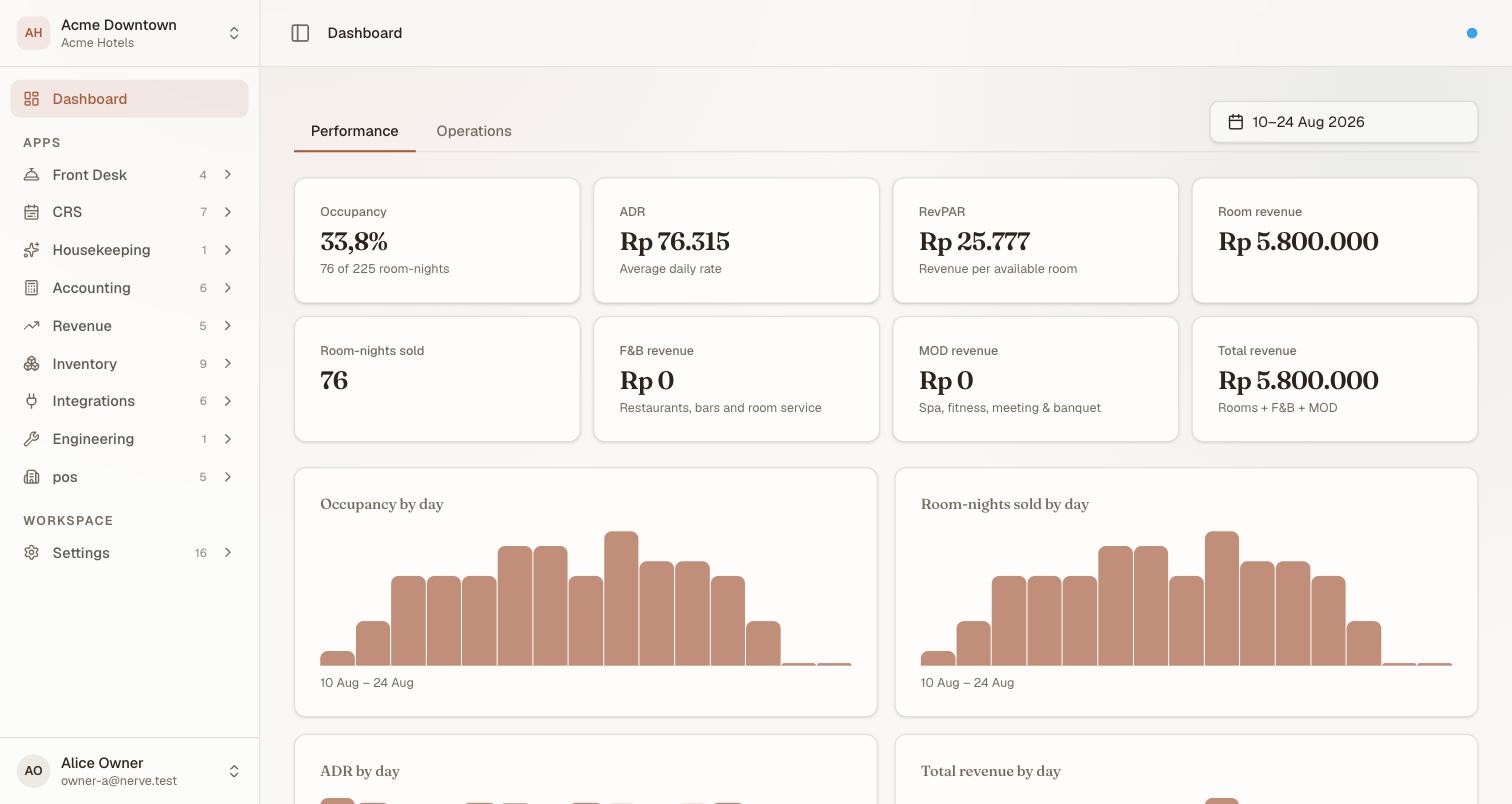Click the Housekeeping sparkle icon
The width and height of the screenshot is (1512, 804).
(x=32, y=250)
